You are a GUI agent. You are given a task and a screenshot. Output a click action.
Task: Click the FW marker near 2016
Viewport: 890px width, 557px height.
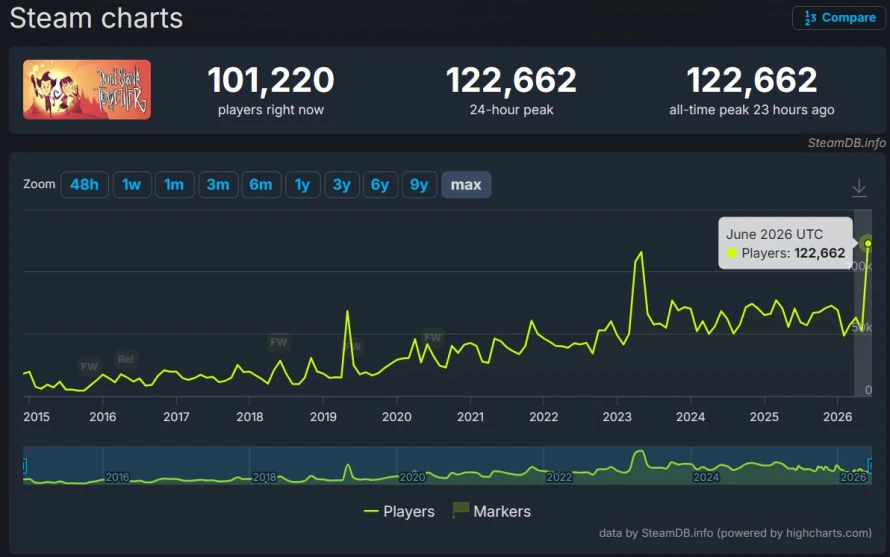tap(89, 367)
